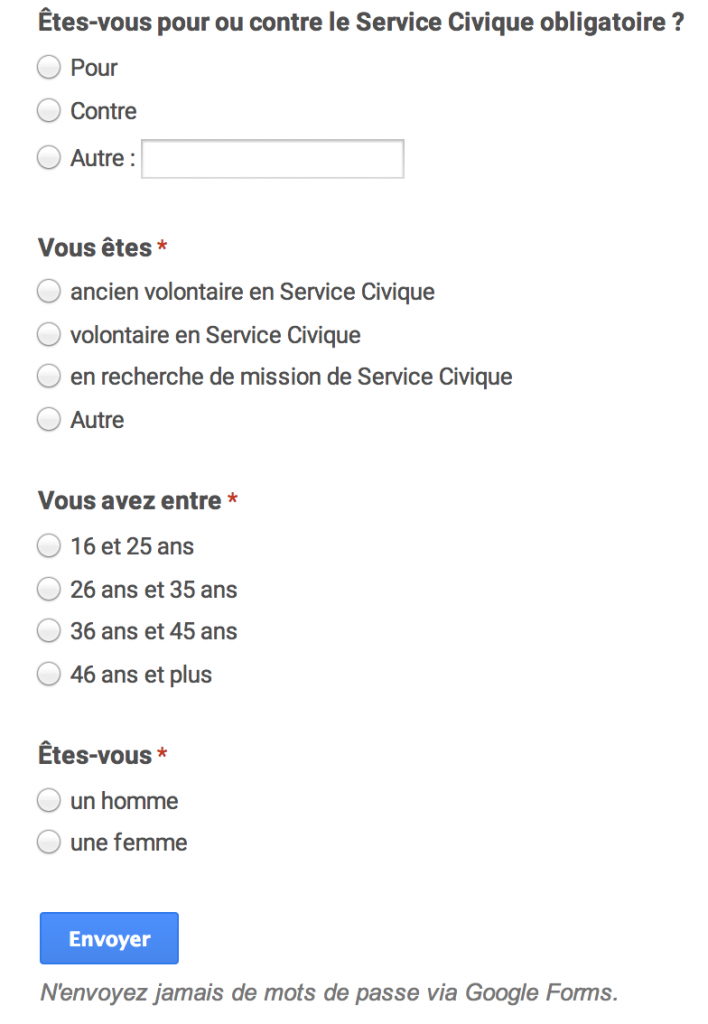The height and width of the screenshot is (1024, 708).
Task: Click the 'Pour' label text
Action: (94, 68)
